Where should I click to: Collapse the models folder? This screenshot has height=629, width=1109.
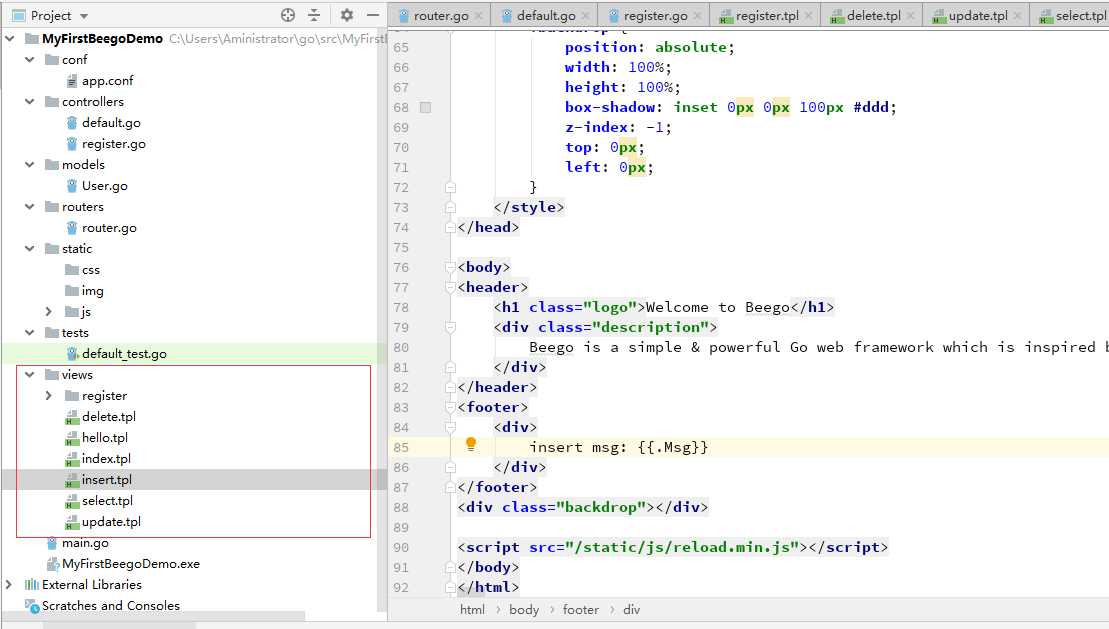(x=30, y=164)
